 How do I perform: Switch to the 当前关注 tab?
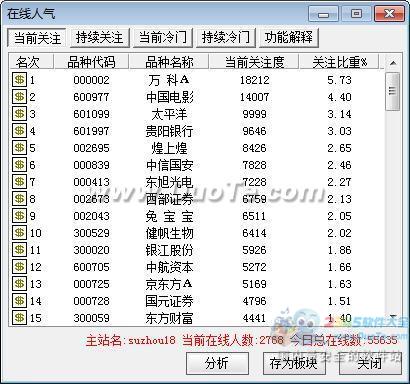(37, 38)
